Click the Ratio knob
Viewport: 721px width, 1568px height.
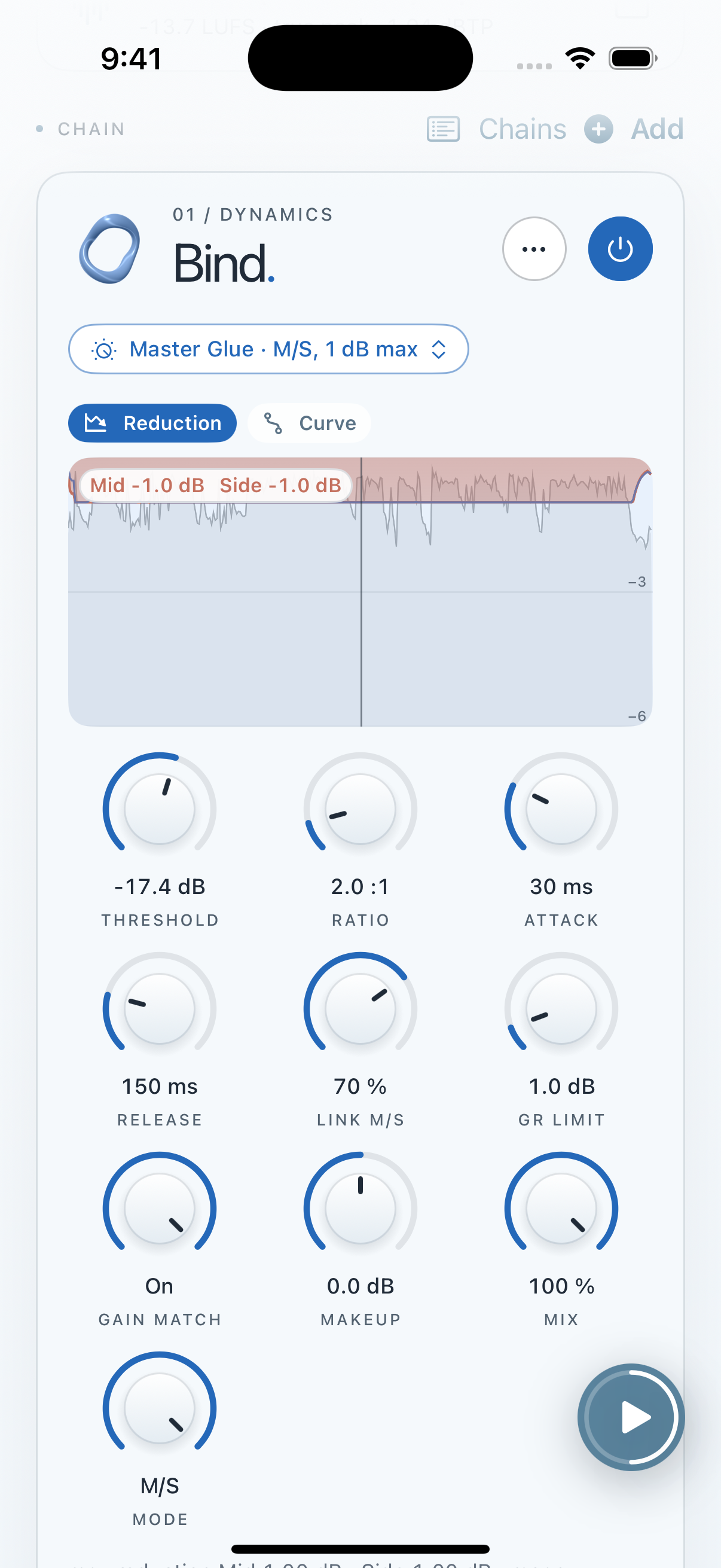[360, 809]
